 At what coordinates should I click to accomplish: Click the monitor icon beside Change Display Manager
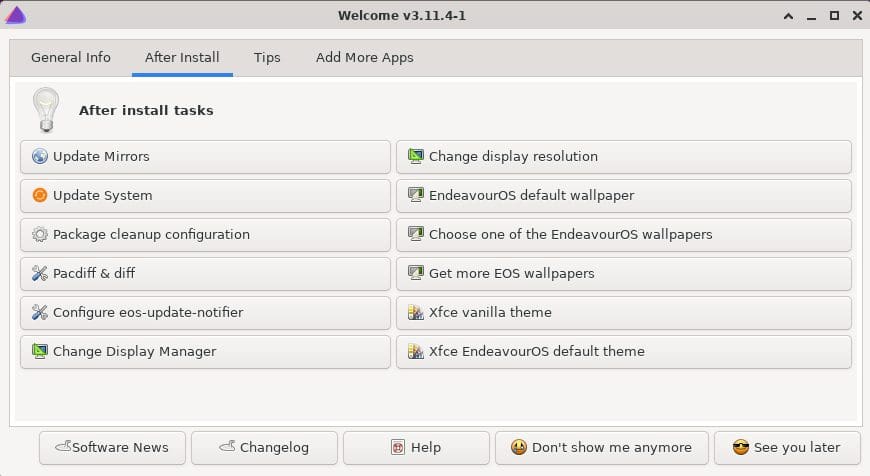pyautogui.click(x=39, y=351)
